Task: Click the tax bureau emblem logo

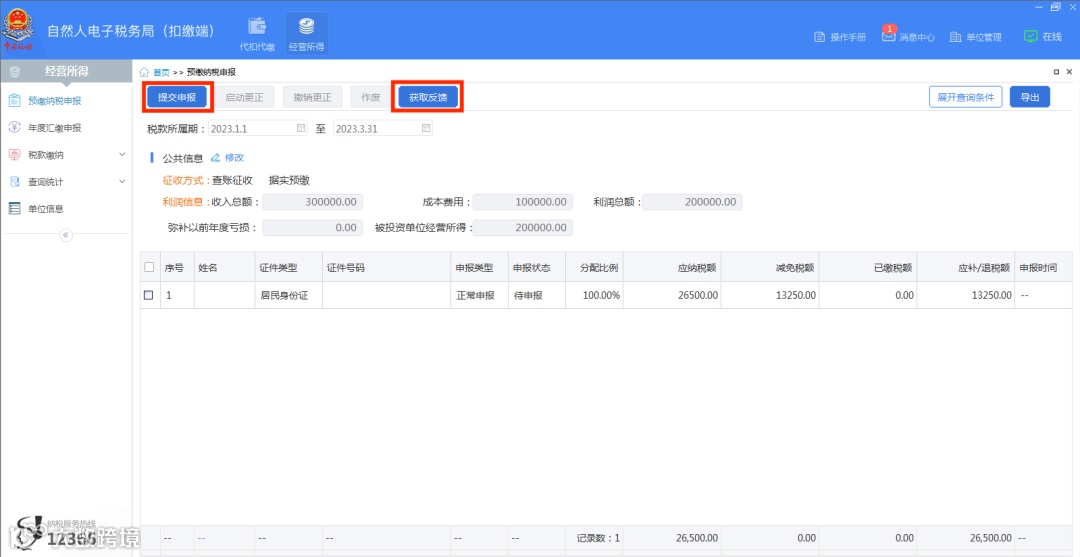Action: (x=19, y=29)
